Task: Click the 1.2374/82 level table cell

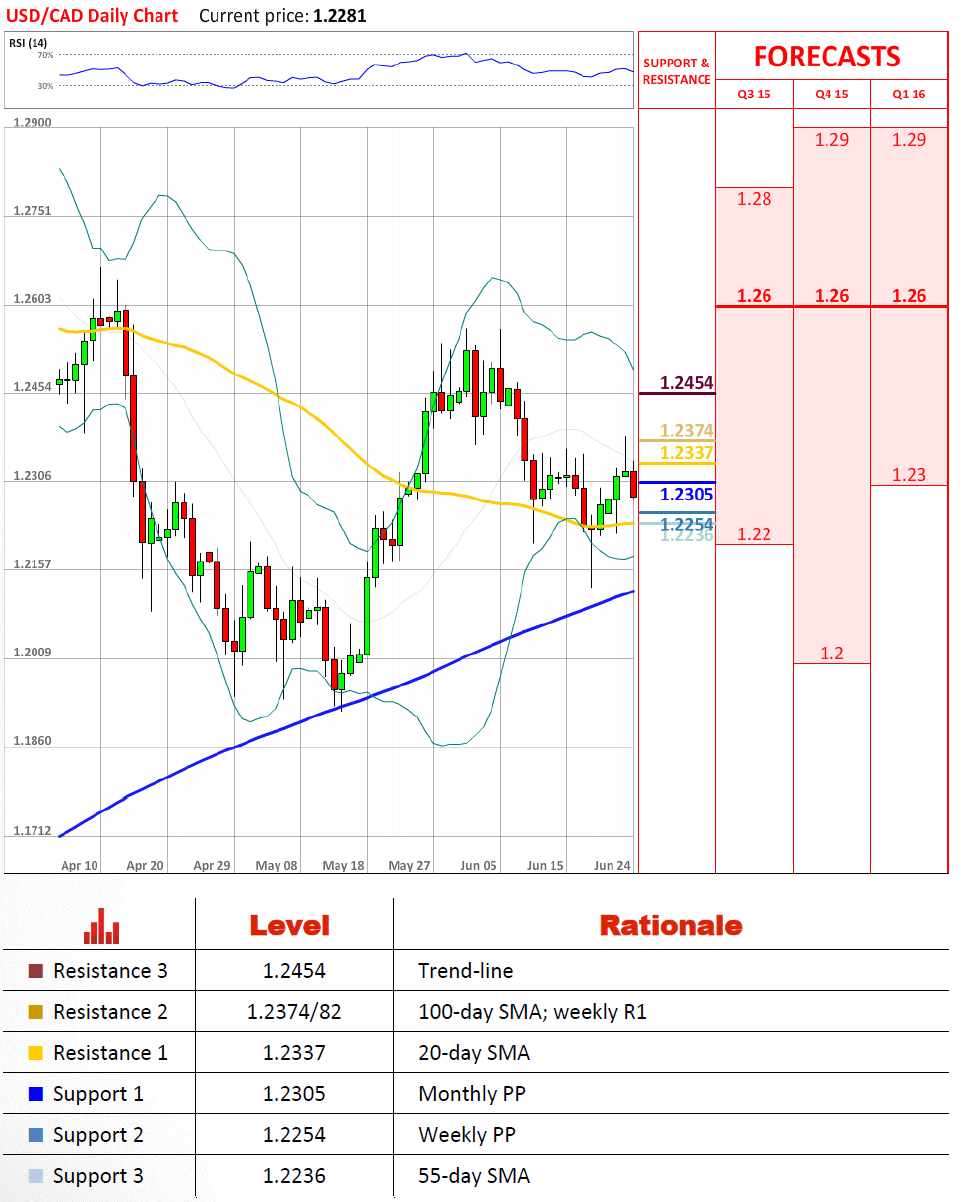Action: [294, 1012]
